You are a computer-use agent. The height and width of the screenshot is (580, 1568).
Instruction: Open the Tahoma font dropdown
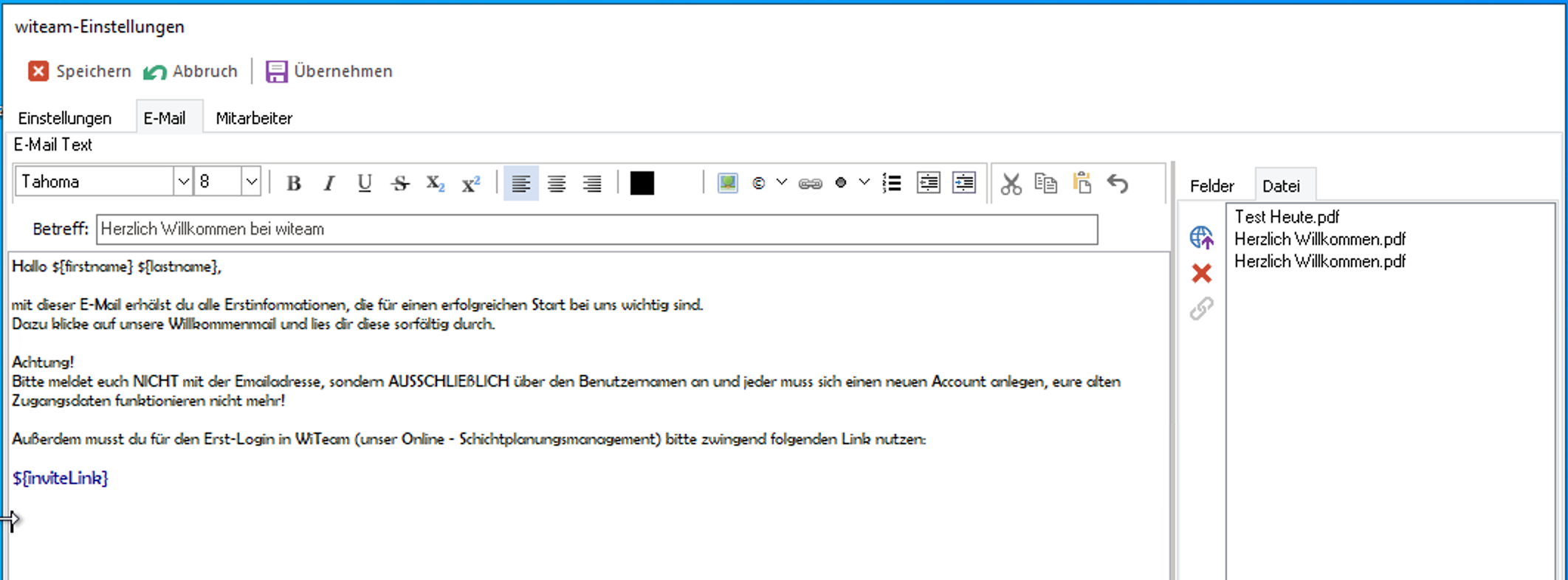pos(182,182)
